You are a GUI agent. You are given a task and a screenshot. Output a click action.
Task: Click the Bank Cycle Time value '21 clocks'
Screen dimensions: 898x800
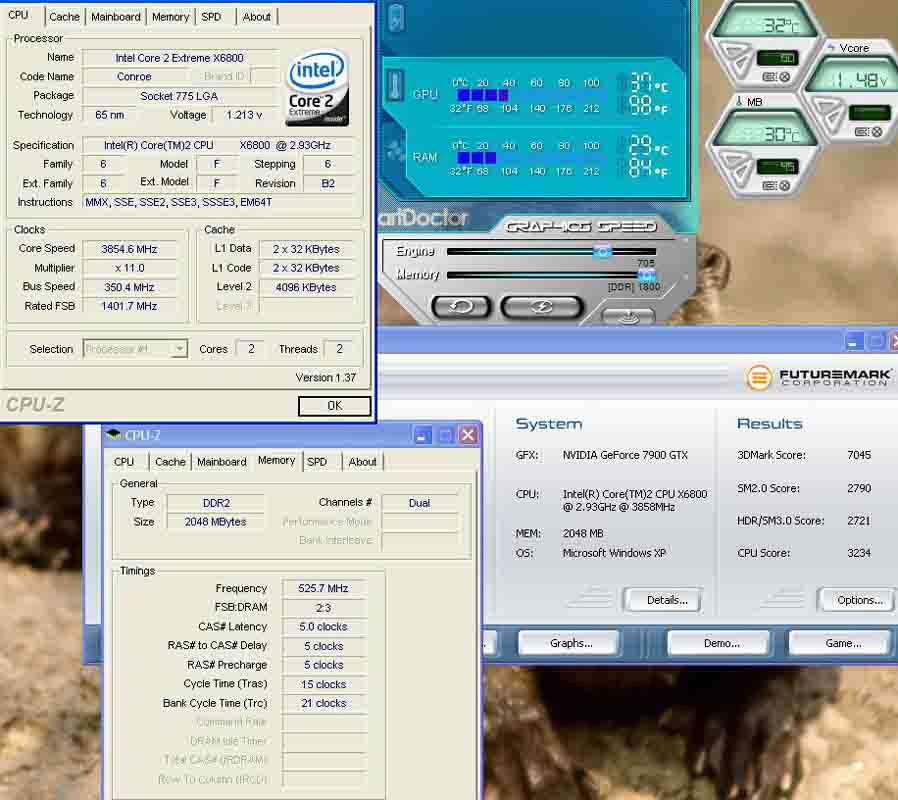coord(324,703)
